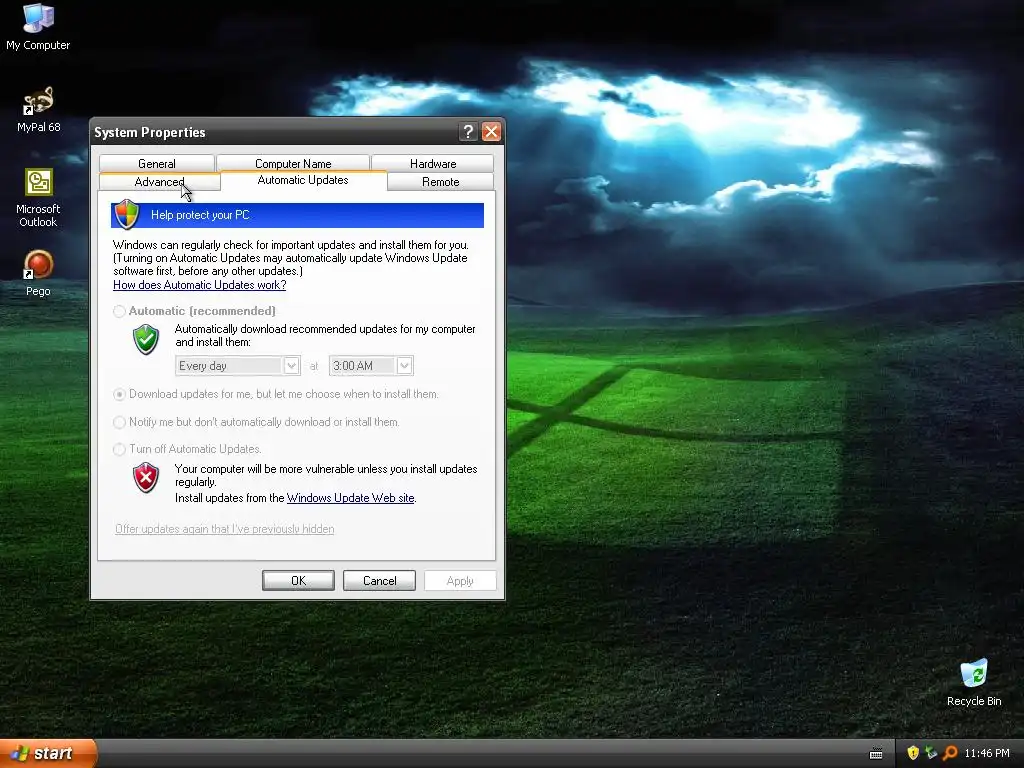Select Notify me but don't download option
The width and height of the screenshot is (1024, 768).
click(x=119, y=422)
